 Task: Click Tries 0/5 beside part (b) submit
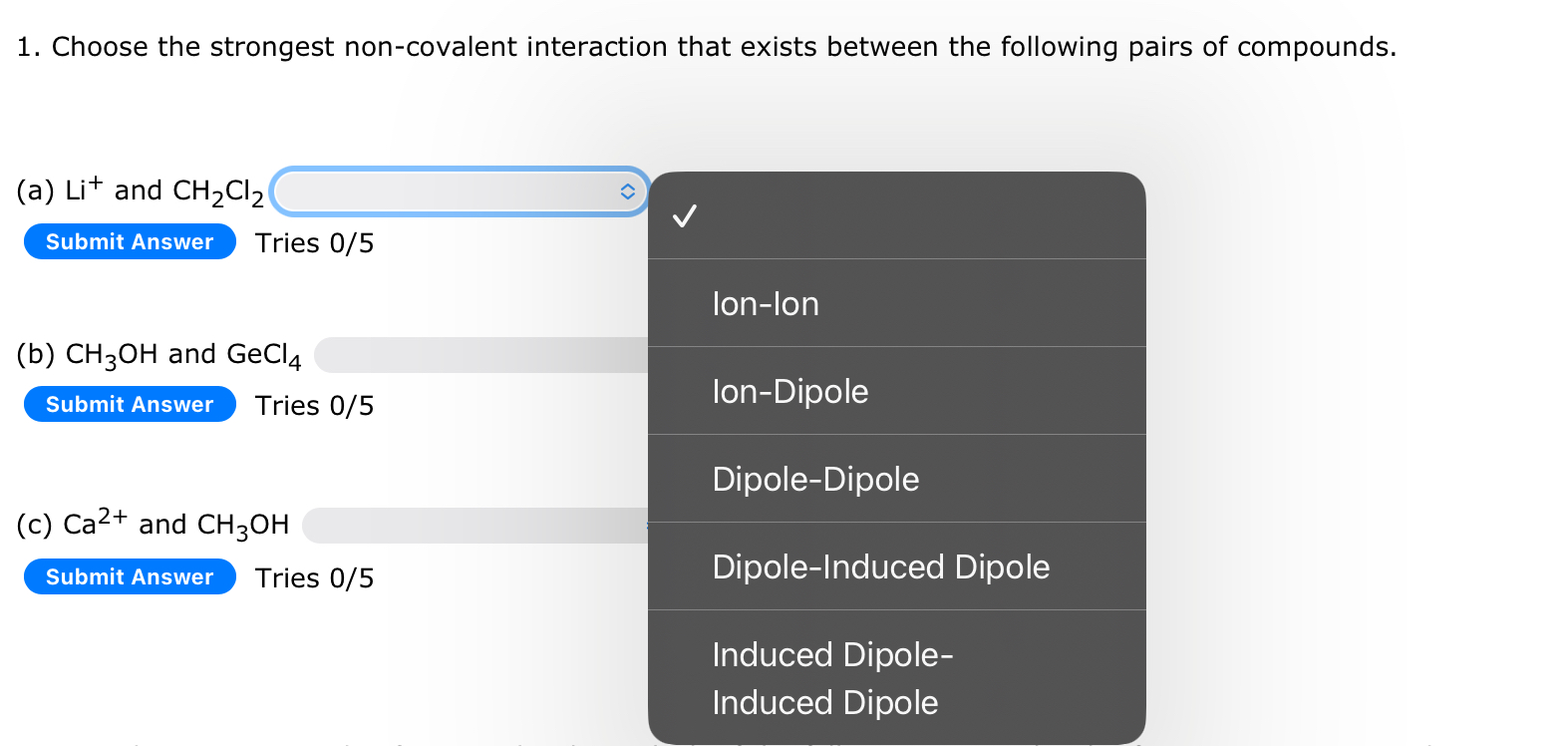coord(314,406)
